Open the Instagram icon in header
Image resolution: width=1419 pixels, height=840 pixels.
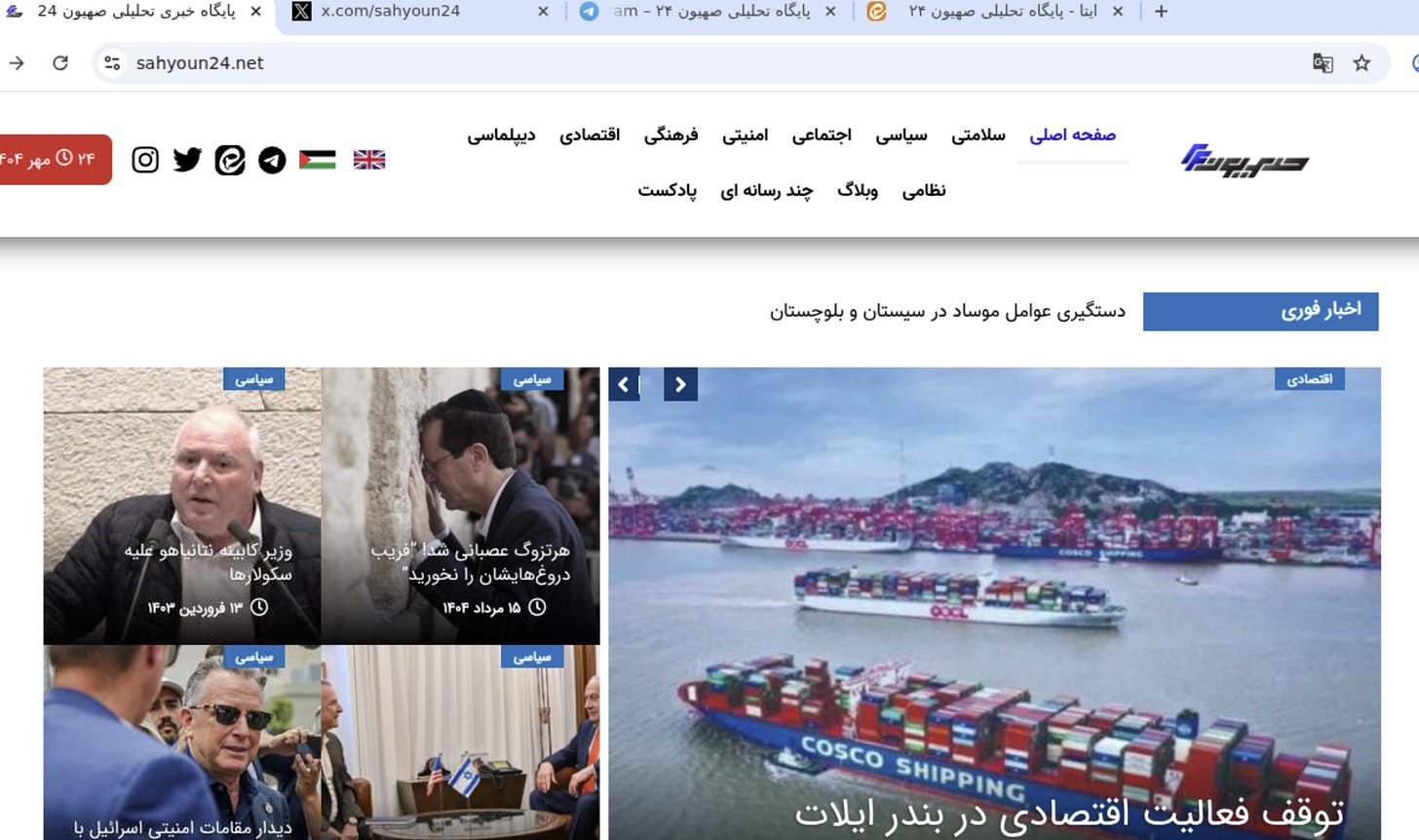pyautogui.click(x=145, y=159)
